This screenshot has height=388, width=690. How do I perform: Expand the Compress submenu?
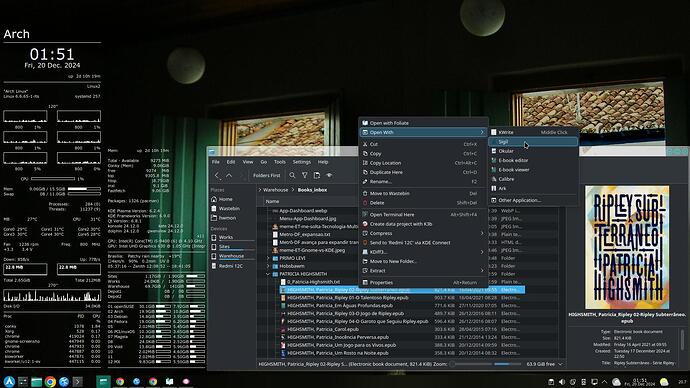pos(423,233)
